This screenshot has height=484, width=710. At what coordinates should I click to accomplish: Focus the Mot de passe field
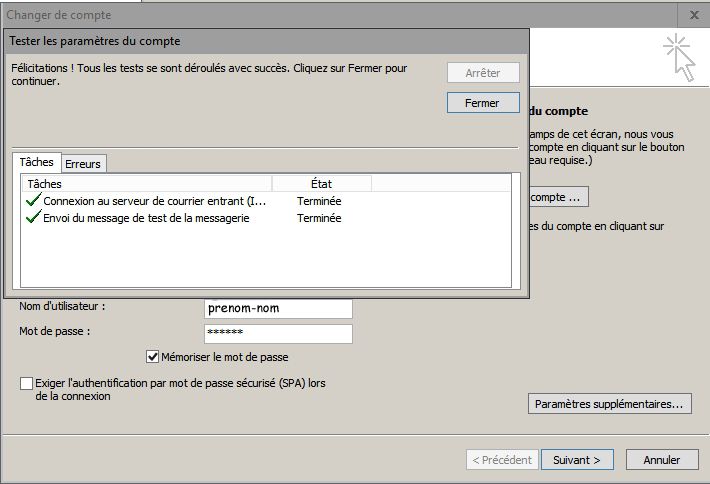[x=278, y=334]
